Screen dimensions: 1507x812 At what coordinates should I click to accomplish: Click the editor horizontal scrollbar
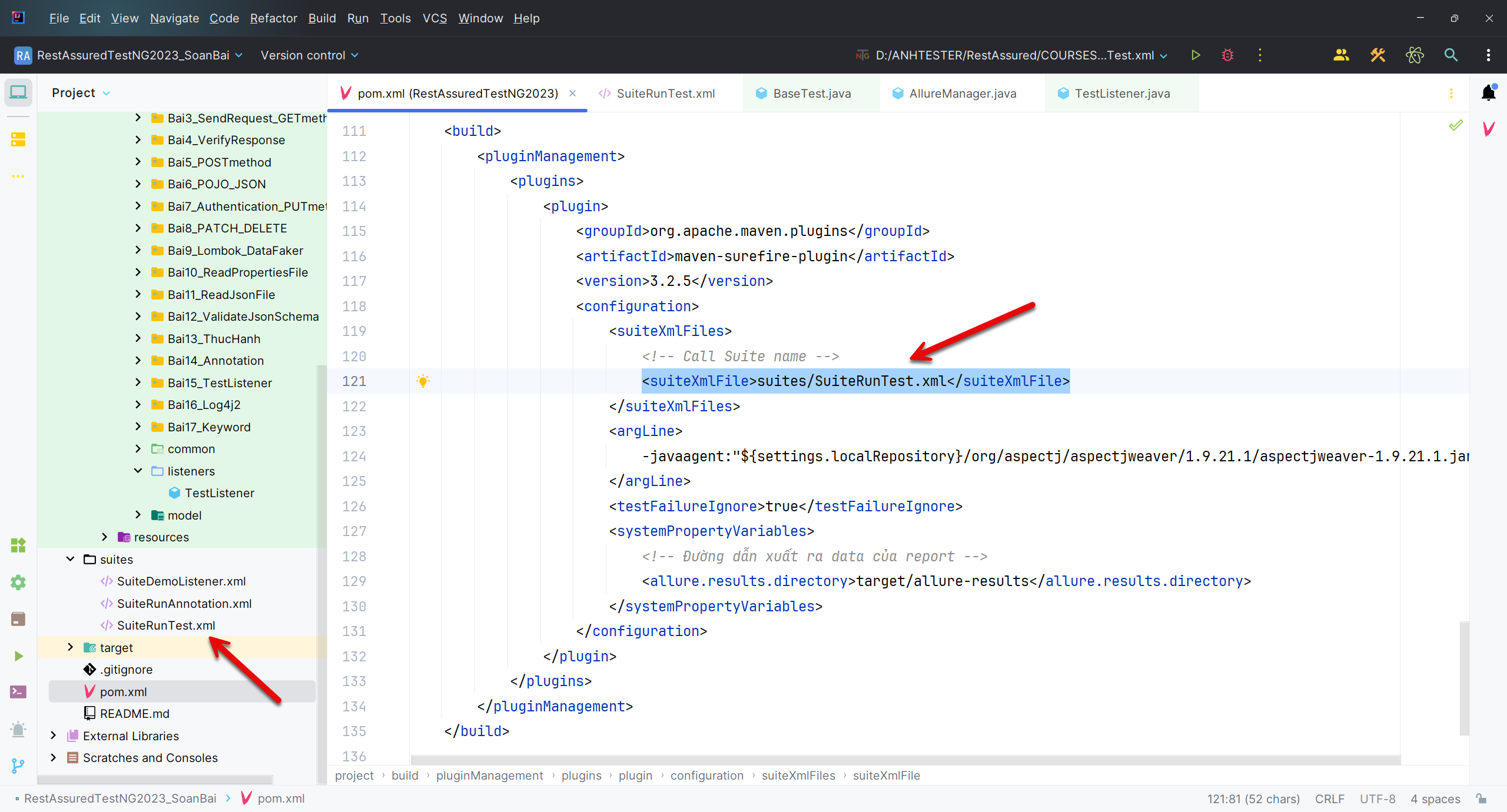pos(905,760)
